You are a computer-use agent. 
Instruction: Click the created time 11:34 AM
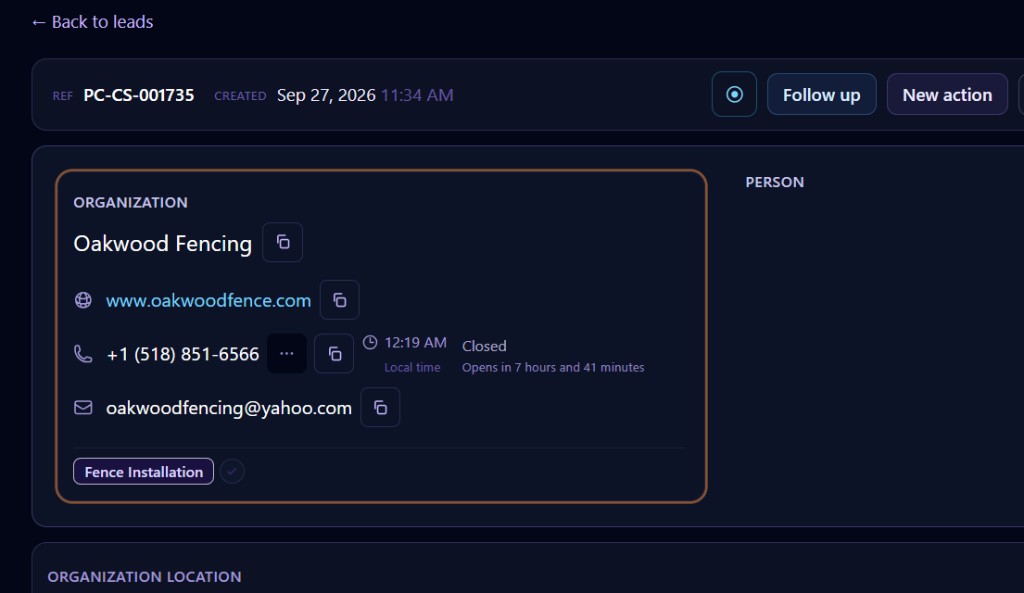point(417,95)
